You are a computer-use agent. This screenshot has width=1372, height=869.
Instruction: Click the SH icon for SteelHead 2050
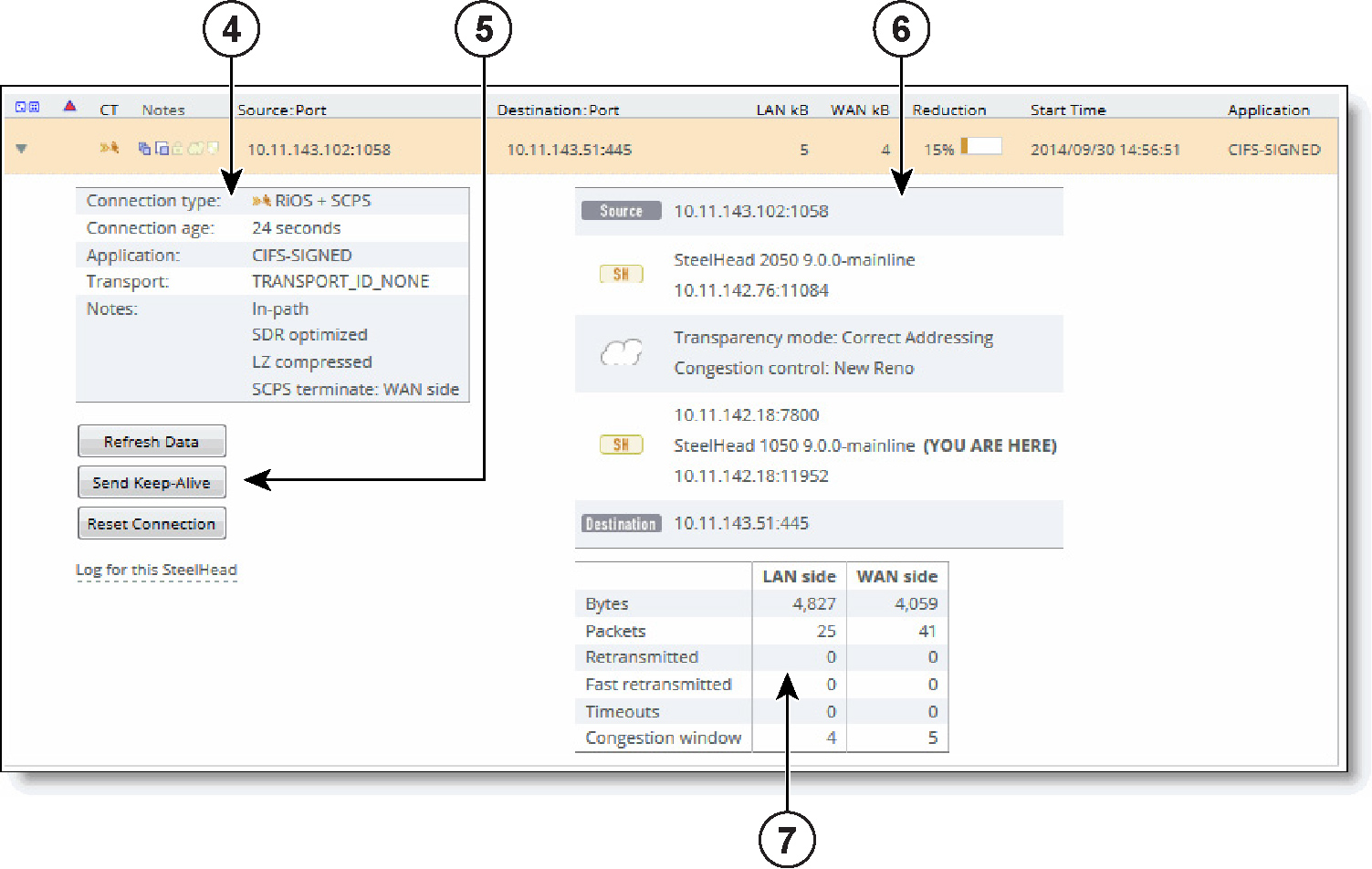coord(622,273)
